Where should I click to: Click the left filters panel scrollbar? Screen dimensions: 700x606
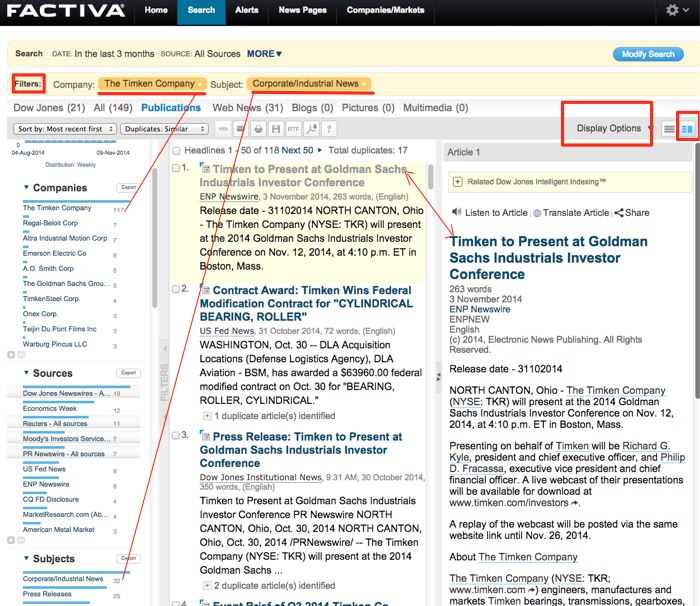[154, 238]
